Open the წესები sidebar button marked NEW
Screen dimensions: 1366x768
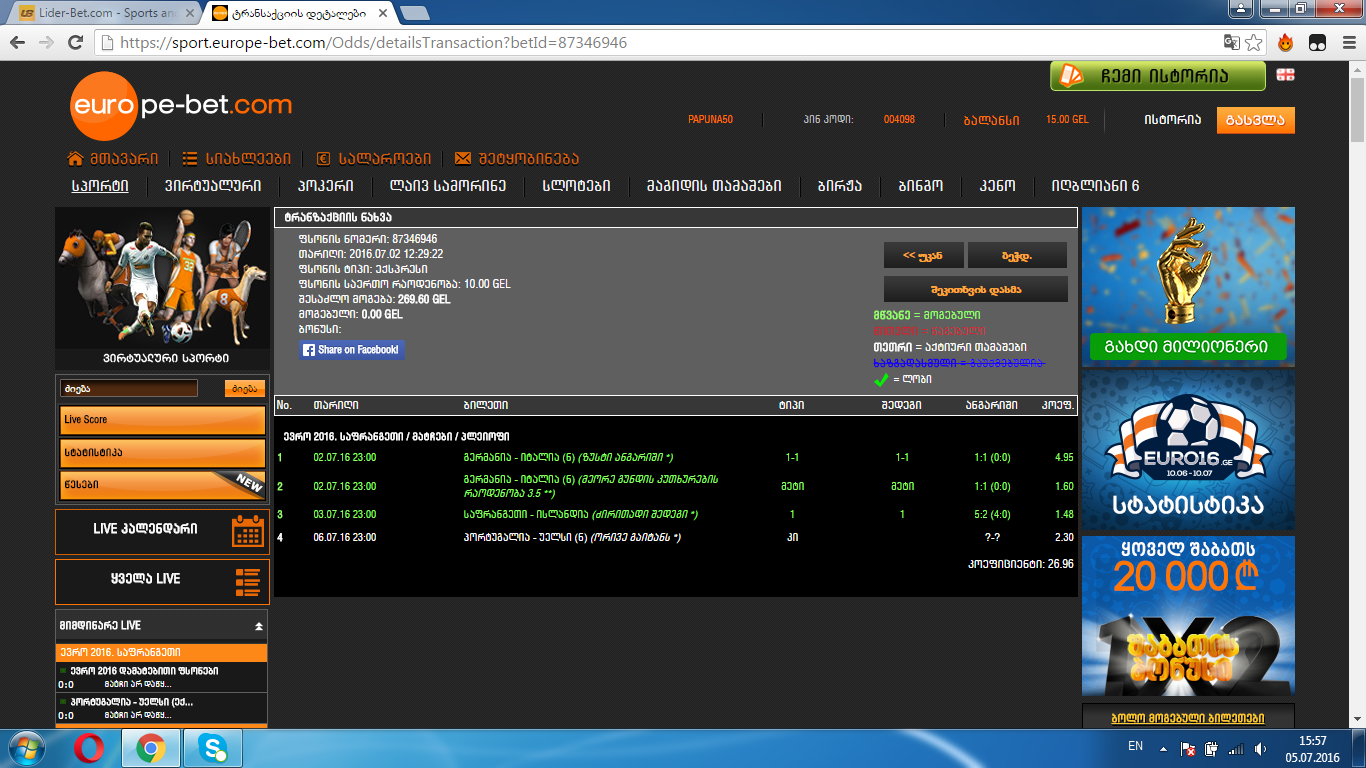(x=162, y=485)
